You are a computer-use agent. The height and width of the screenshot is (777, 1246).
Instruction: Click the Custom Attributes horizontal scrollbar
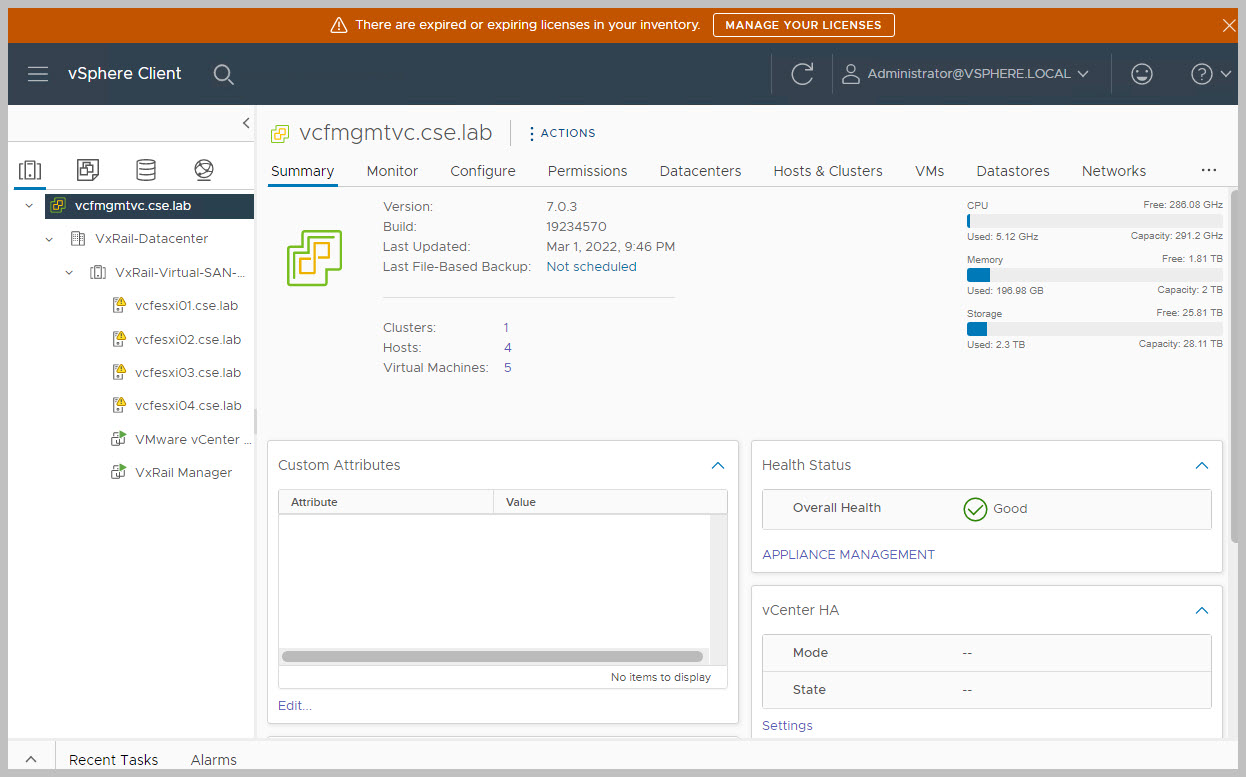coord(492,657)
